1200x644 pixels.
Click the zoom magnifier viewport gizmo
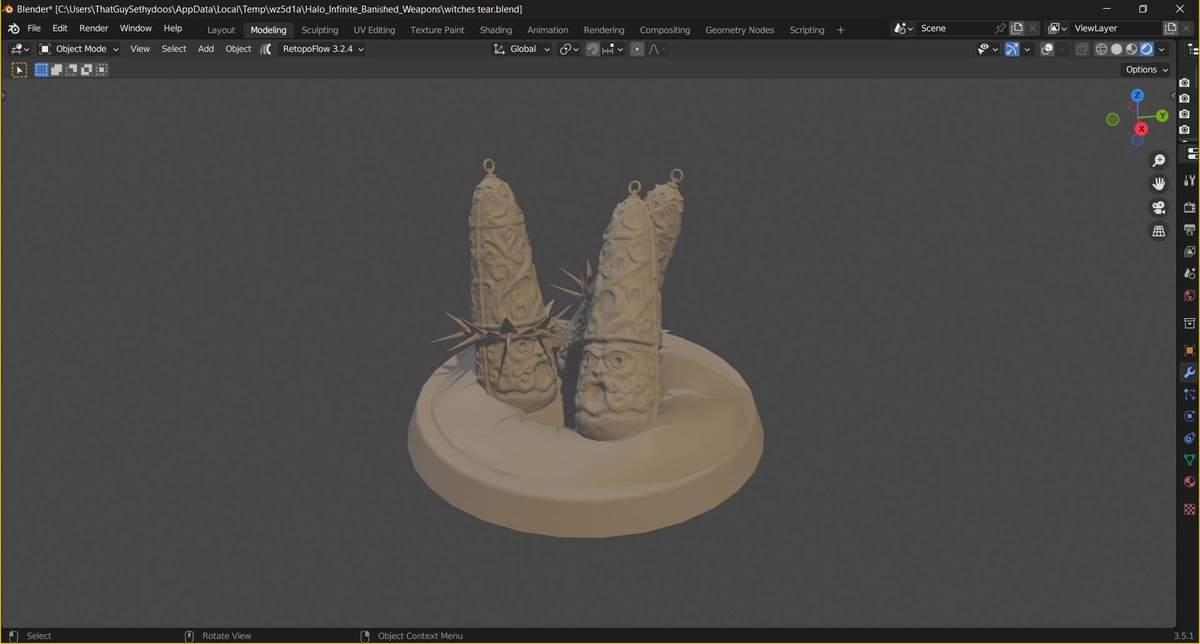tap(1159, 161)
